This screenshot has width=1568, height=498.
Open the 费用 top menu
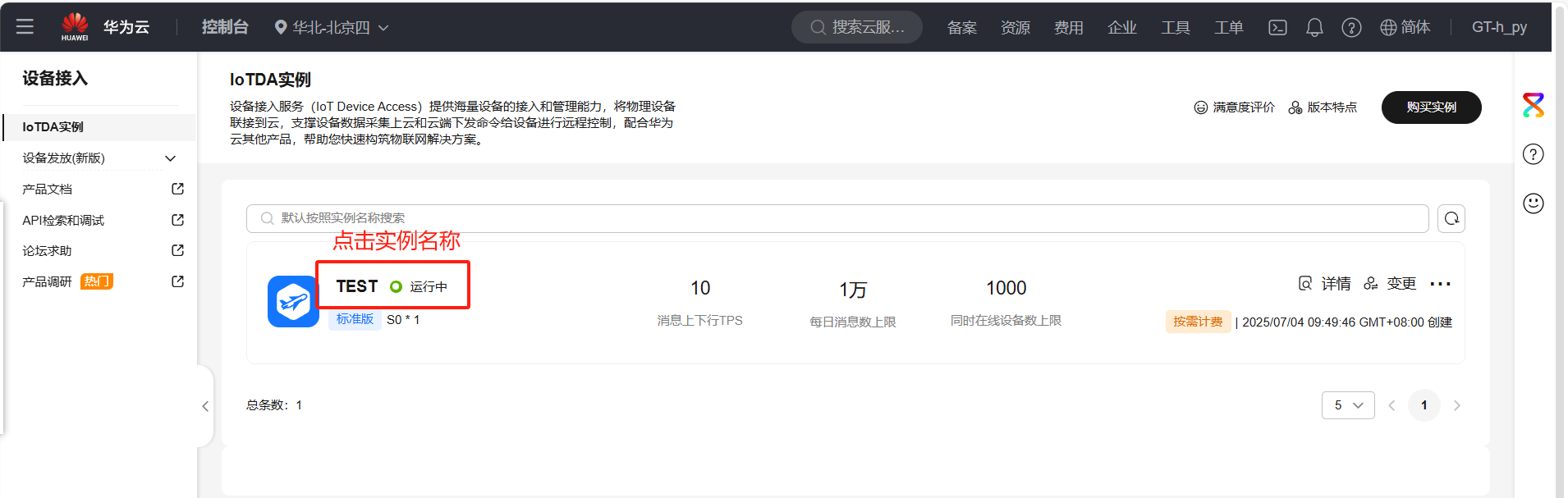click(x=1068, y=27)
